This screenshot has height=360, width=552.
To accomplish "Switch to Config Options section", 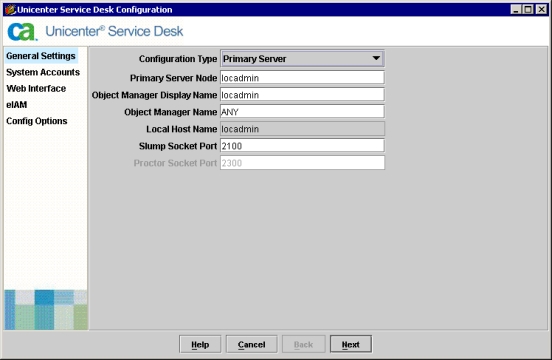I will point(37,121).
